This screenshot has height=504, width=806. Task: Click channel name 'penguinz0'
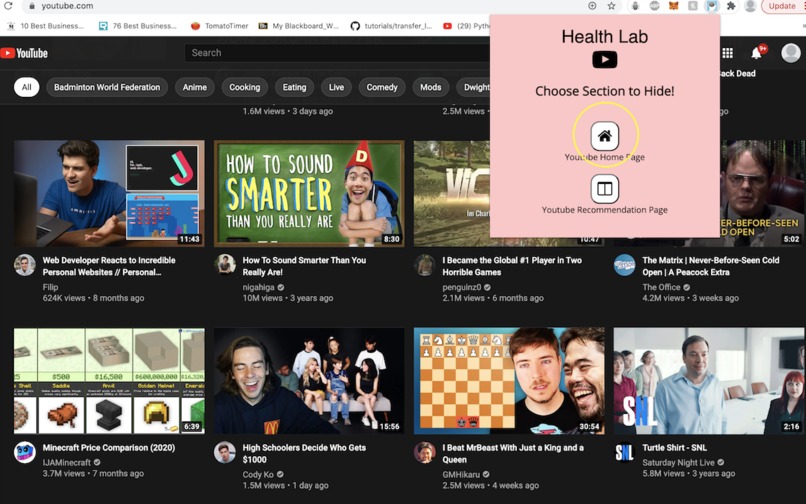pos(462,287)
